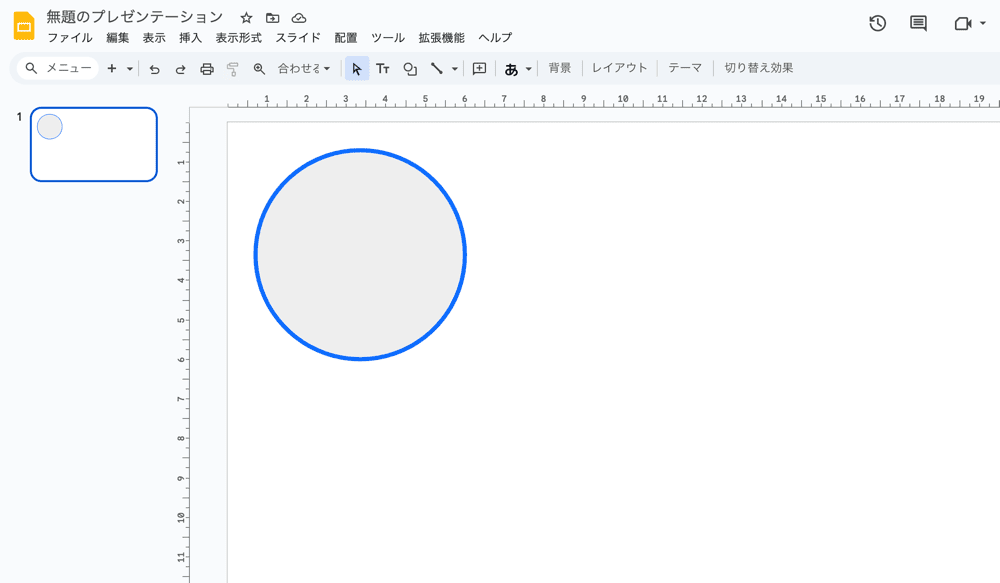
Task: Expand the video call dropdown arrow
Action: pos(983,24)
